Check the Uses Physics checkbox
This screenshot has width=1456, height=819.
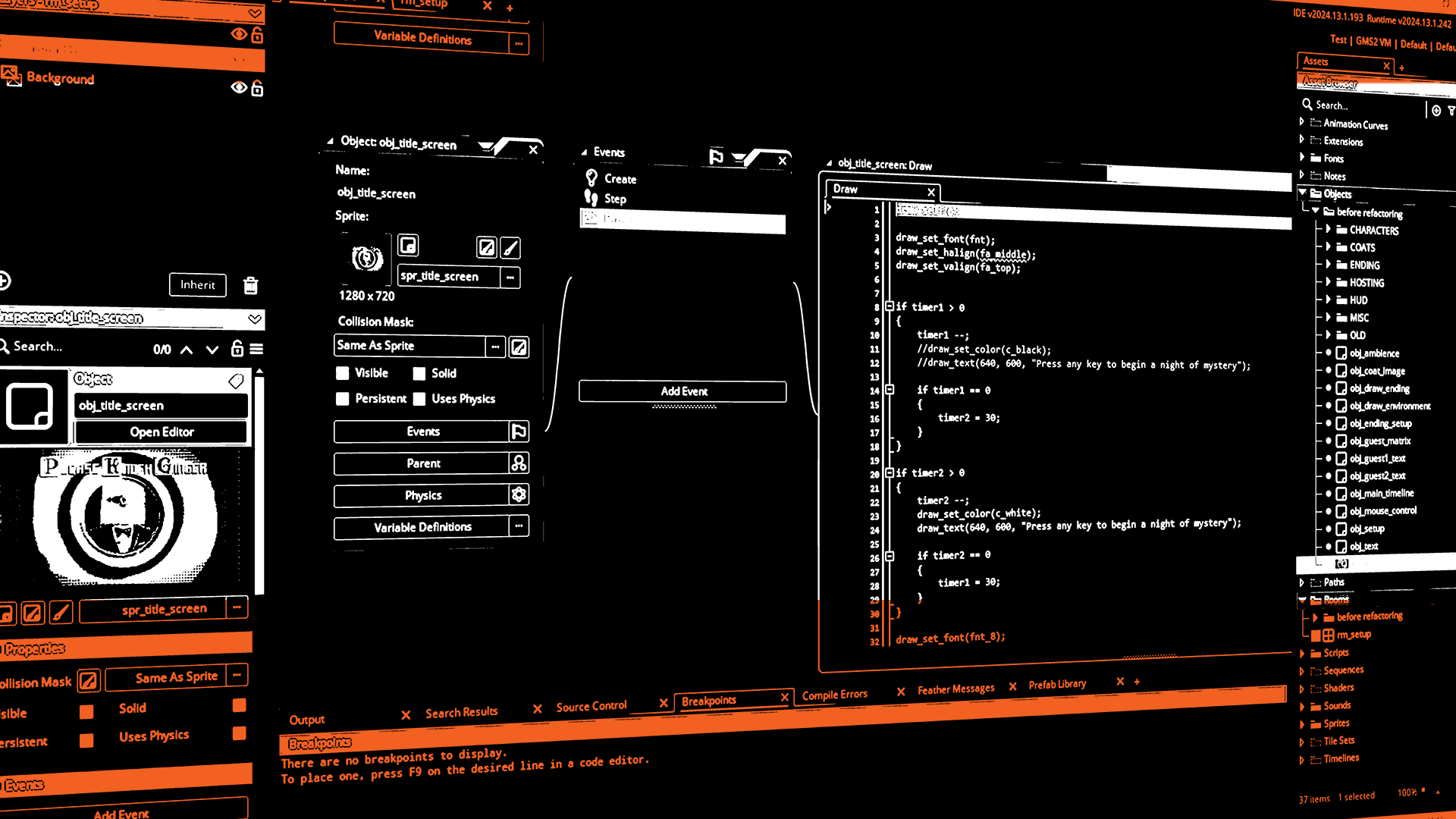click(x=419, y=399)
